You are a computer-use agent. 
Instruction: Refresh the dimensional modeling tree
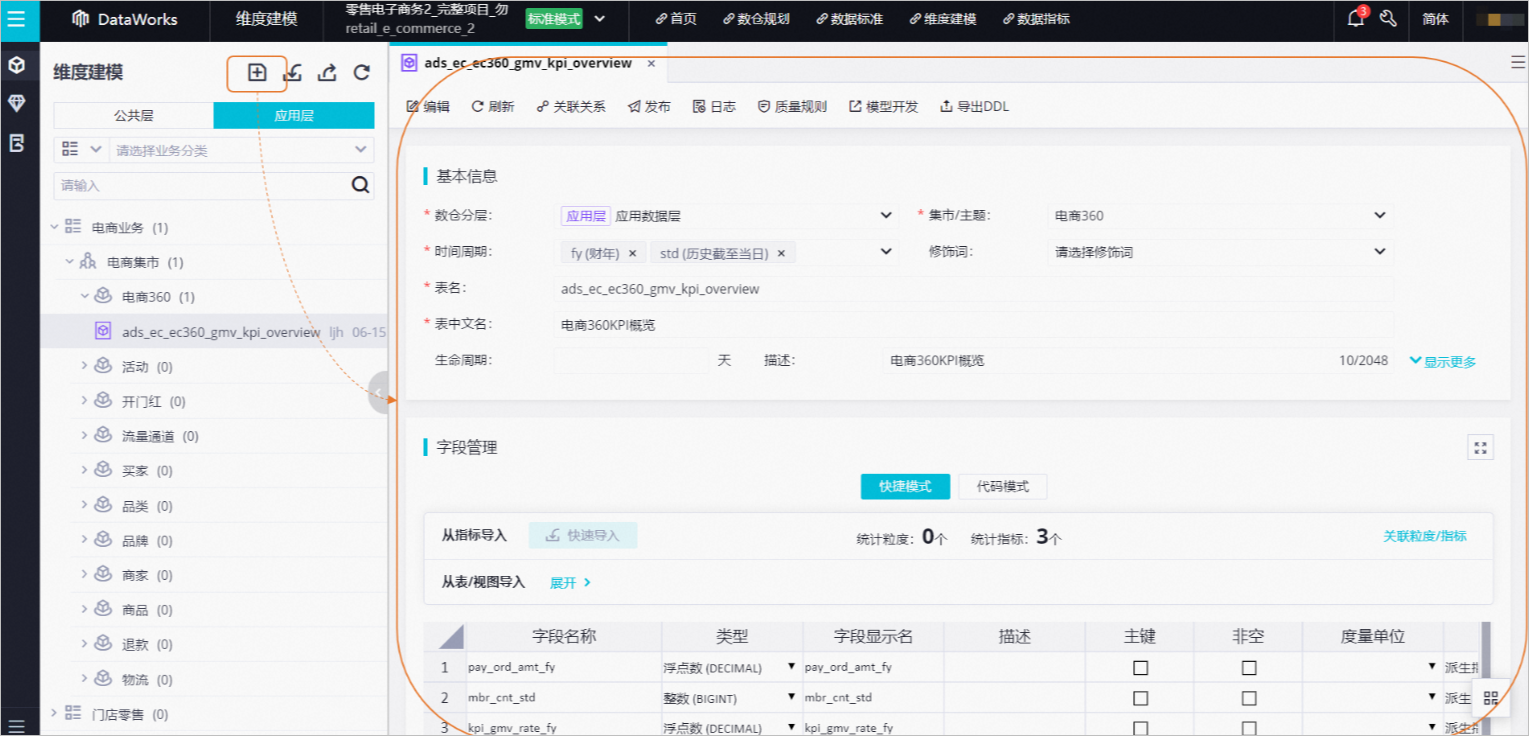point(362,72)
